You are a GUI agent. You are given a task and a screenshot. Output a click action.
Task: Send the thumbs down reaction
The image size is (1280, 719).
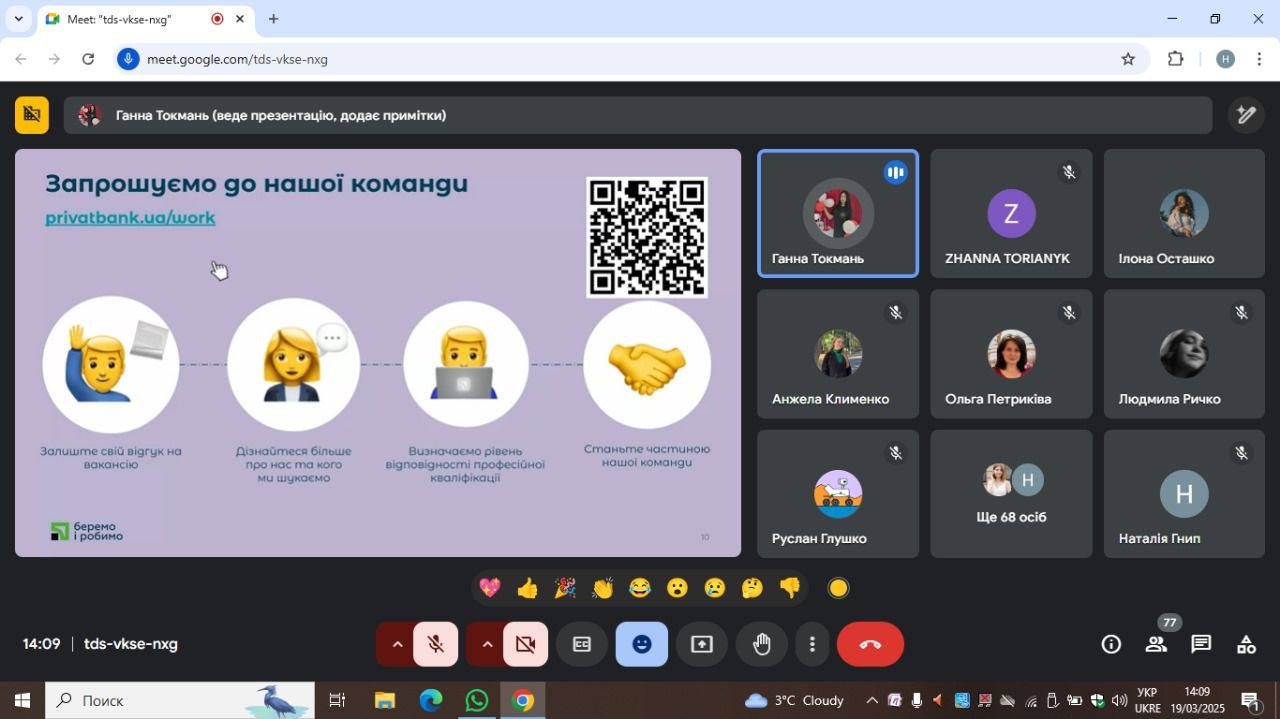[790, 588]
